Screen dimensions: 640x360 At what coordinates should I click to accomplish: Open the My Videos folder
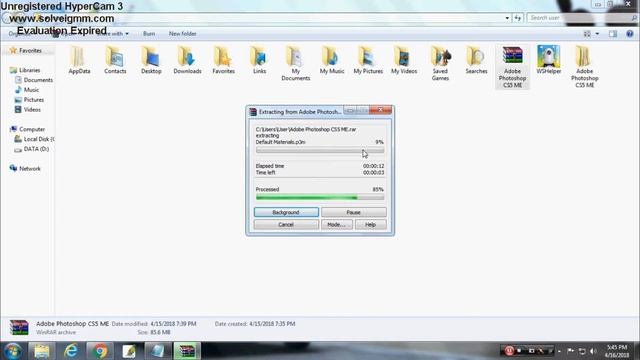tap(404, 60)
